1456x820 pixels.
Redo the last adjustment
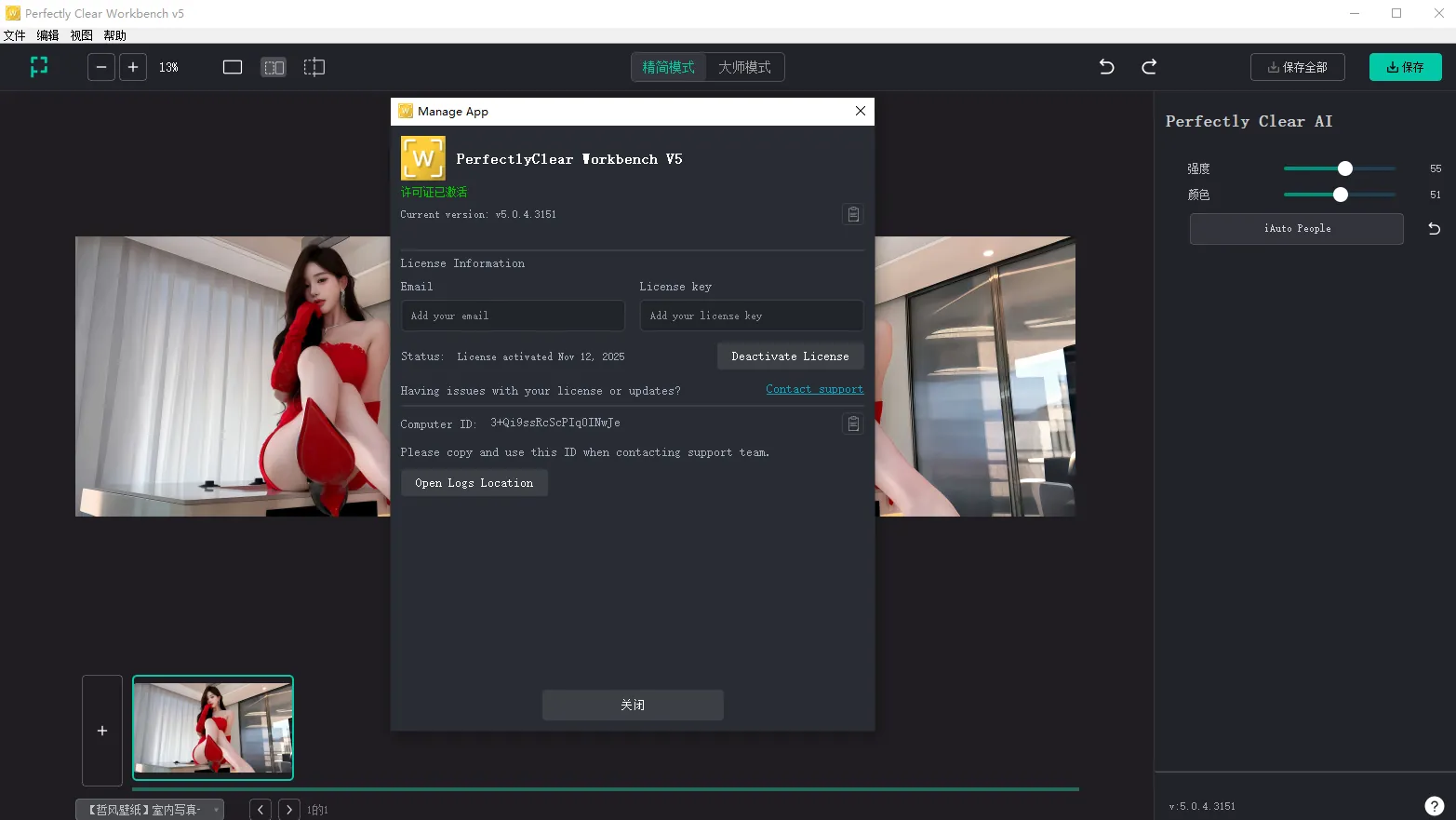[x=1149, y=67]
